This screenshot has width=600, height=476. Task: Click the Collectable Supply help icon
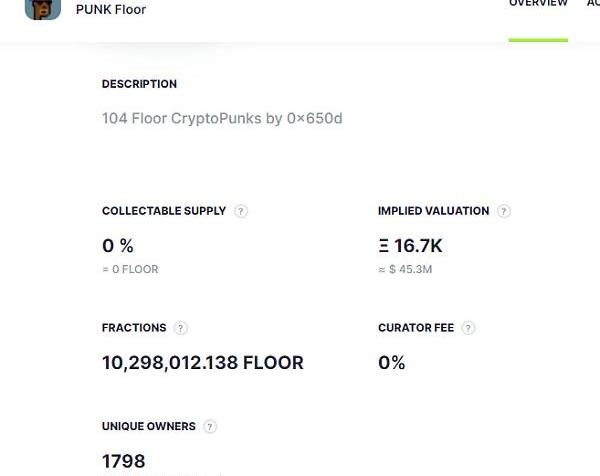click(x=241, y=211)
